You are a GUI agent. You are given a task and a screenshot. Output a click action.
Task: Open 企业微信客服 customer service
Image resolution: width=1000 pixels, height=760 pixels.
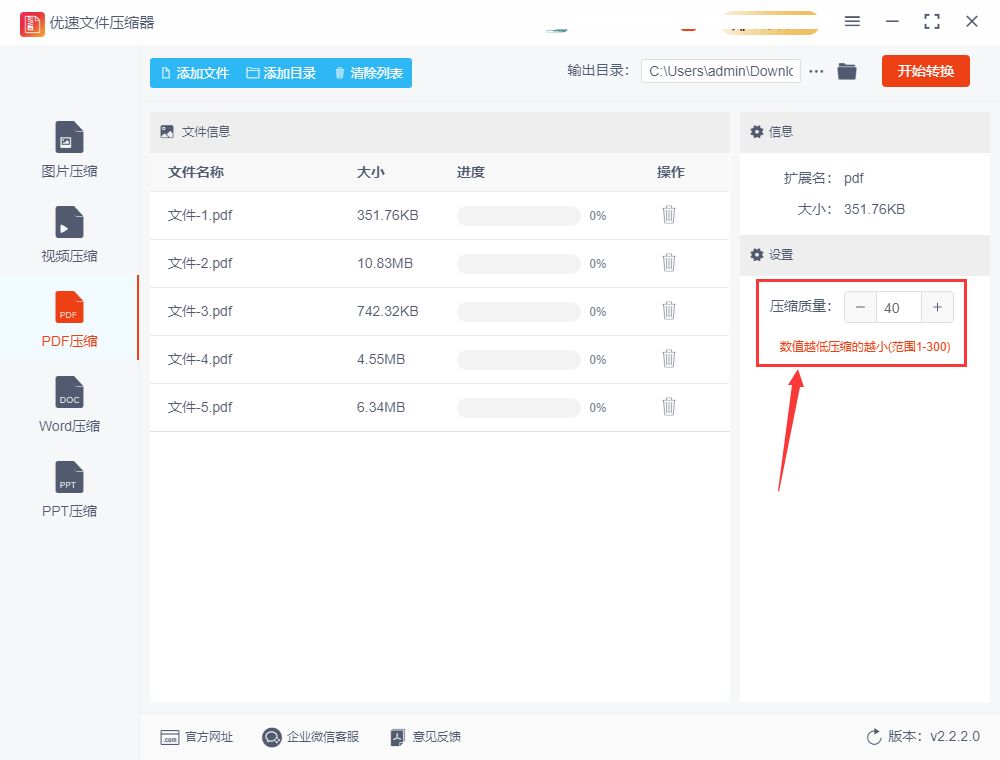(311, 737)
